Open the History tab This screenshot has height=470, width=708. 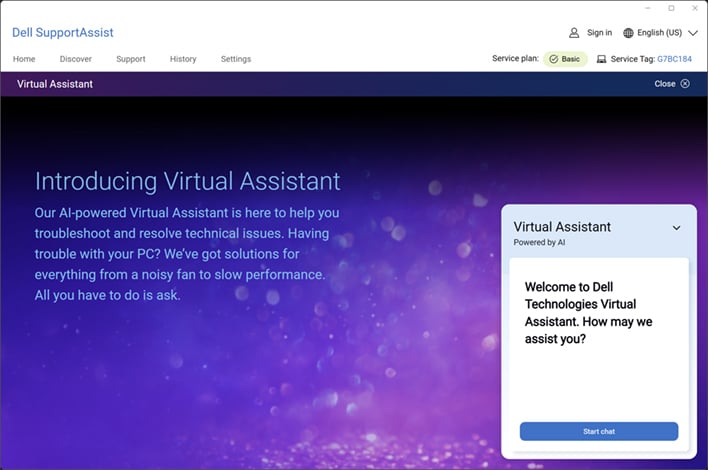183,59
